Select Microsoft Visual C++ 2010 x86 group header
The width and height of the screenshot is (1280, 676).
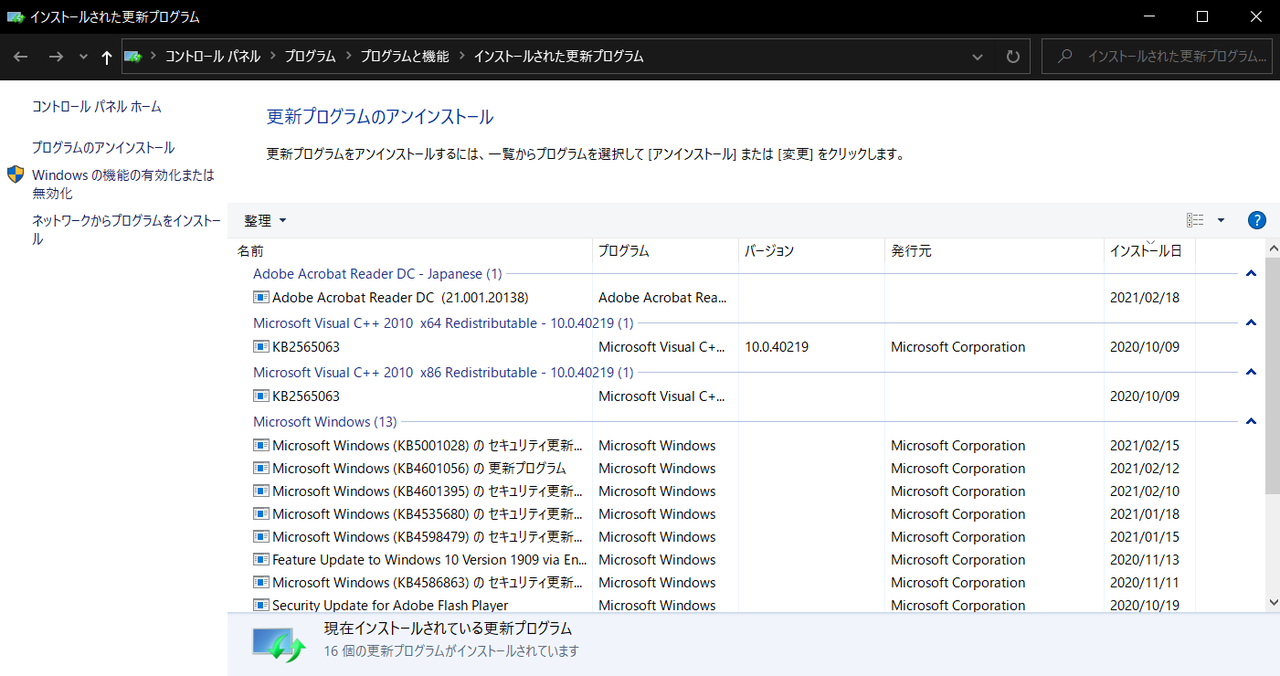click(x=443, y=372)
